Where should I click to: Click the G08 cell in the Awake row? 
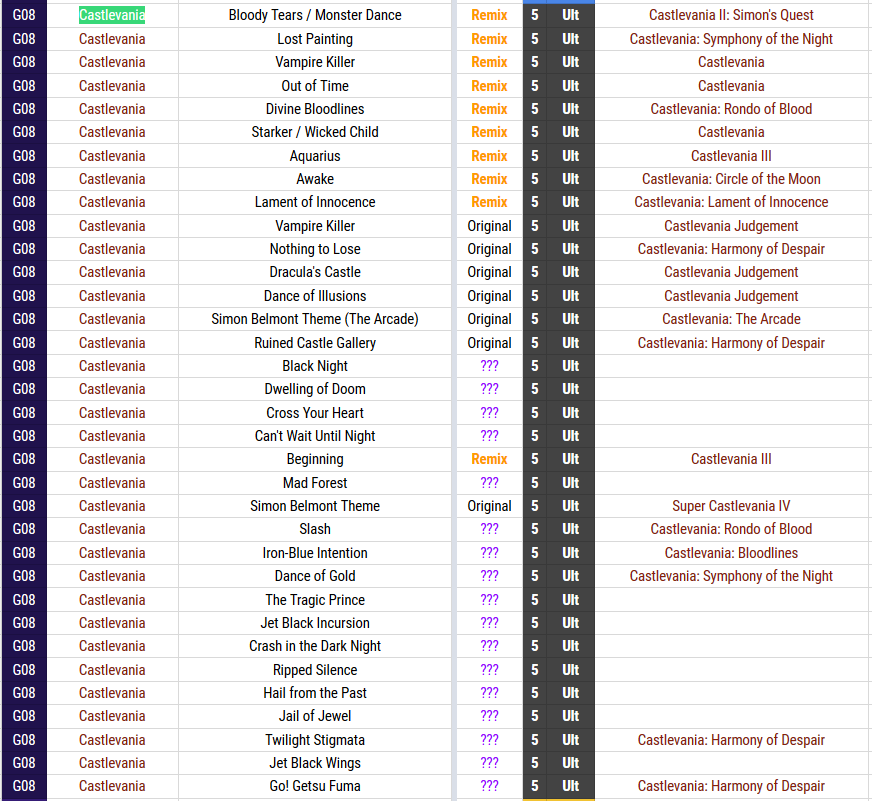(24, 179)
